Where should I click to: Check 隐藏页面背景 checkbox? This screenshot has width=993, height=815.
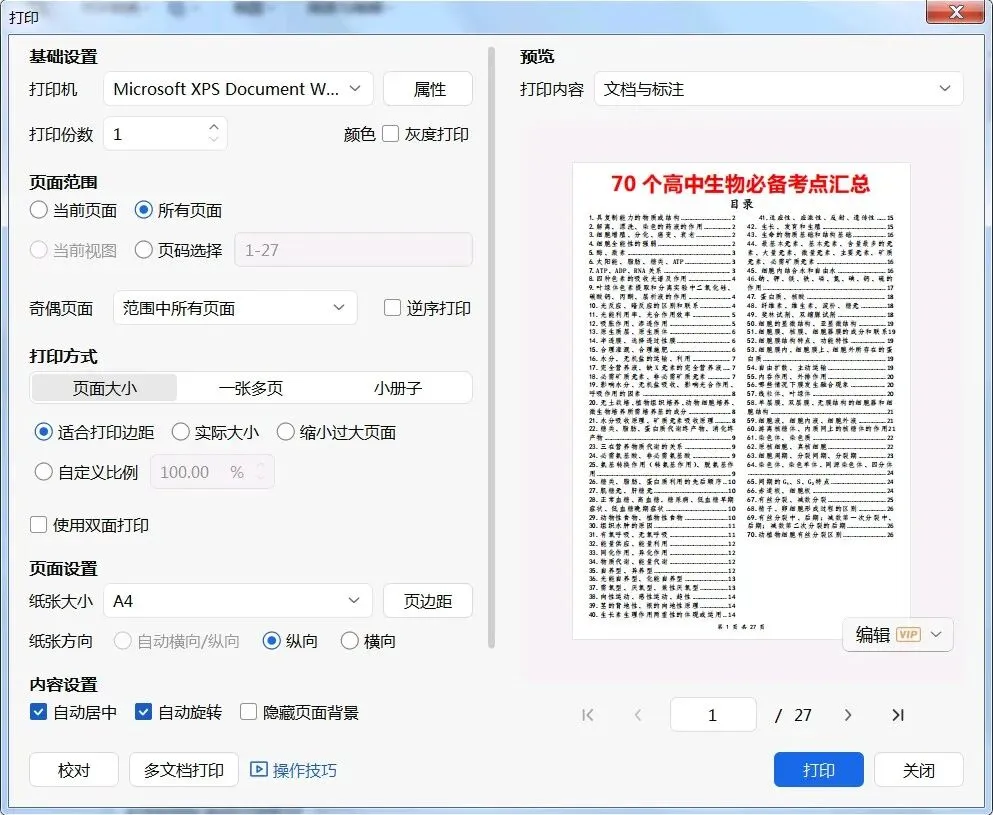click(248, 712)
